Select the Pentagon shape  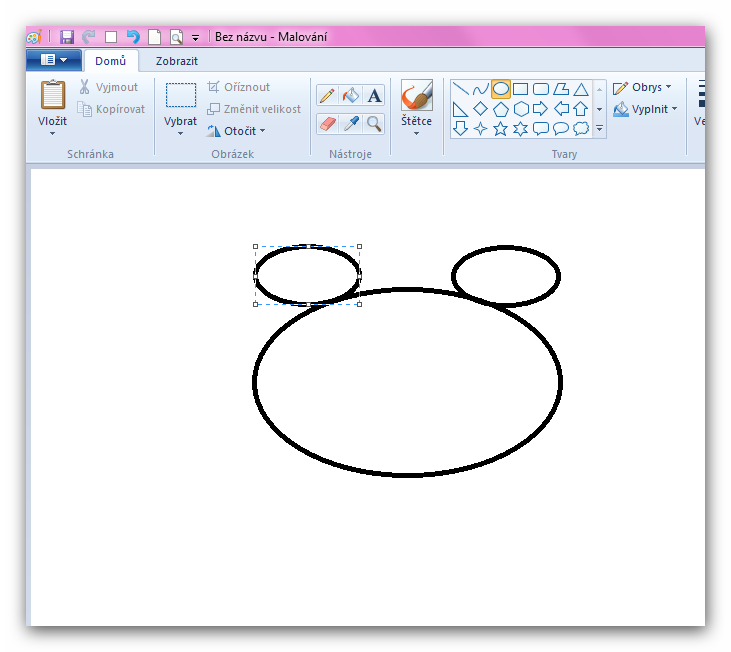click(x=501, y=110)
